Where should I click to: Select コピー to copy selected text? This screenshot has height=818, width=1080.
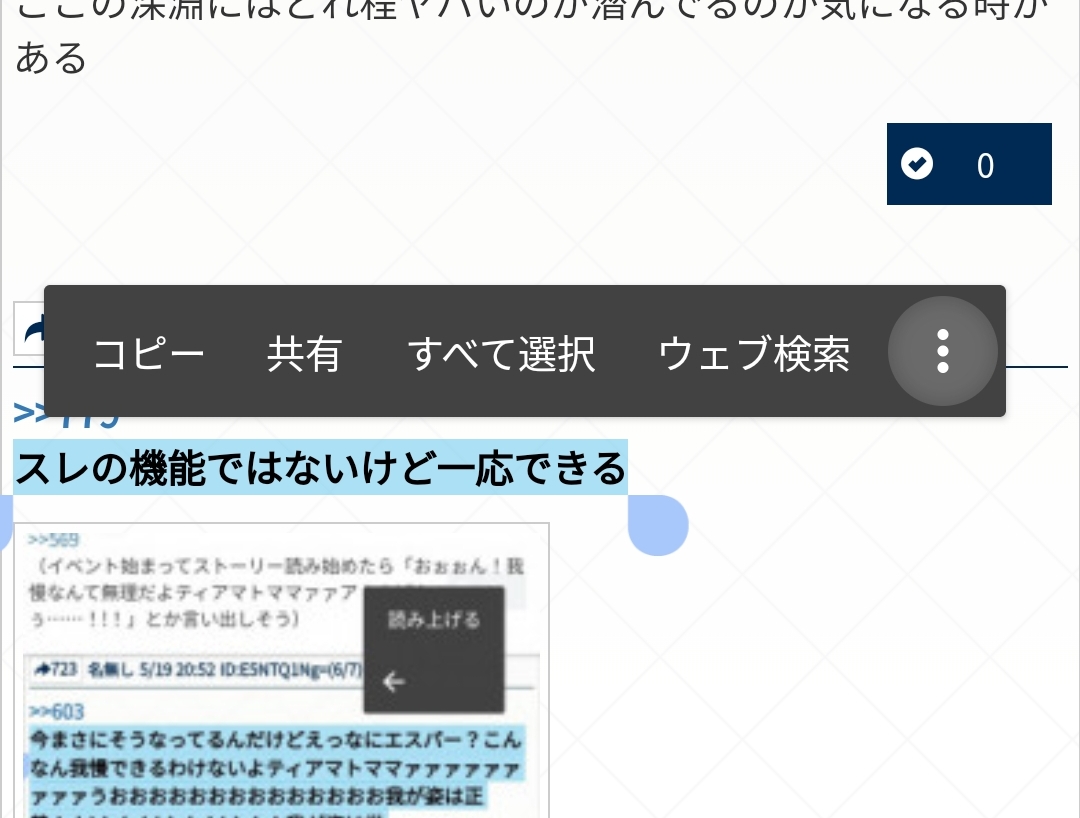(148, 353)
